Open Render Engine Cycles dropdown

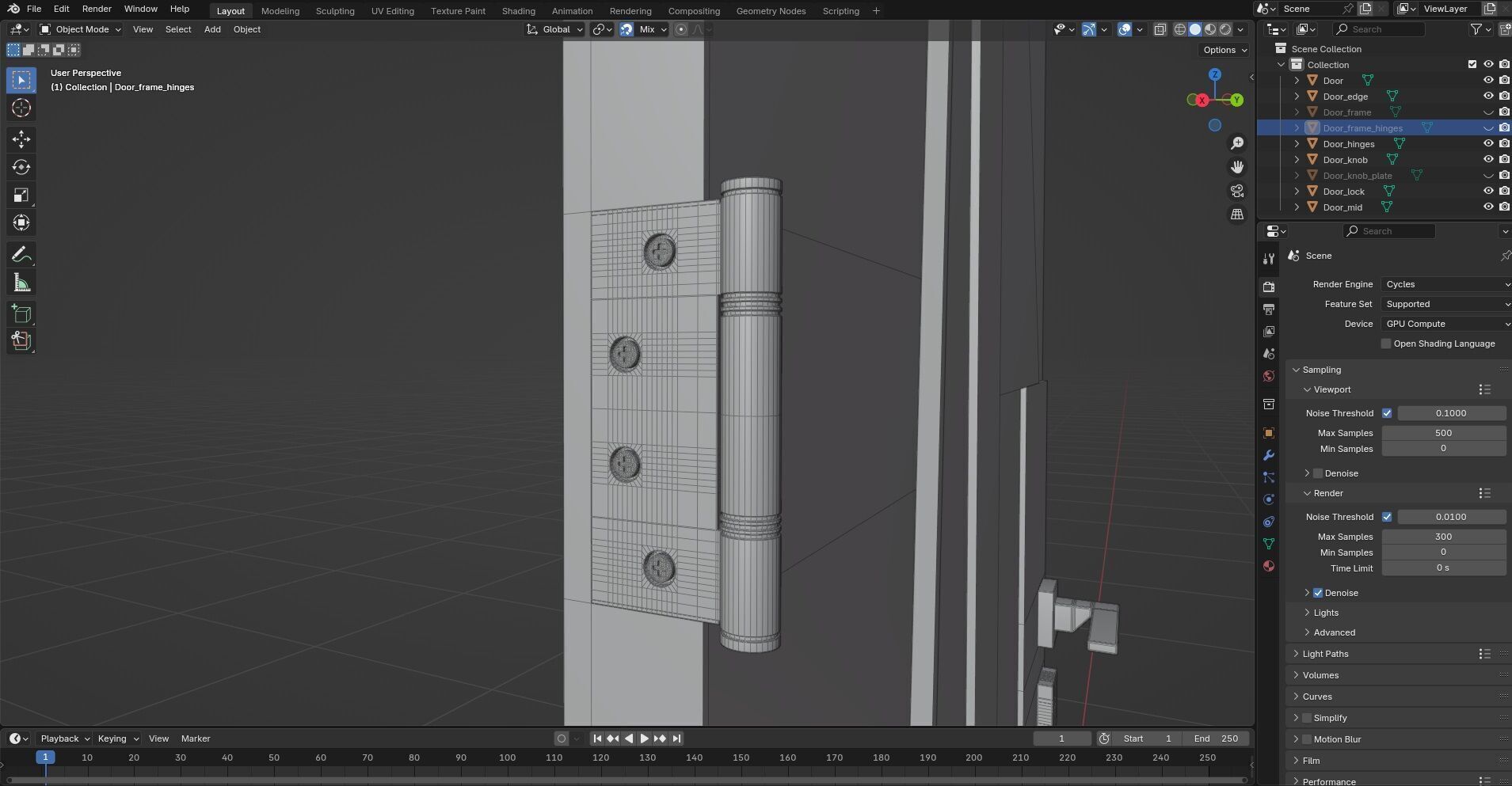pyautogui.click(x=1446, y=284)
